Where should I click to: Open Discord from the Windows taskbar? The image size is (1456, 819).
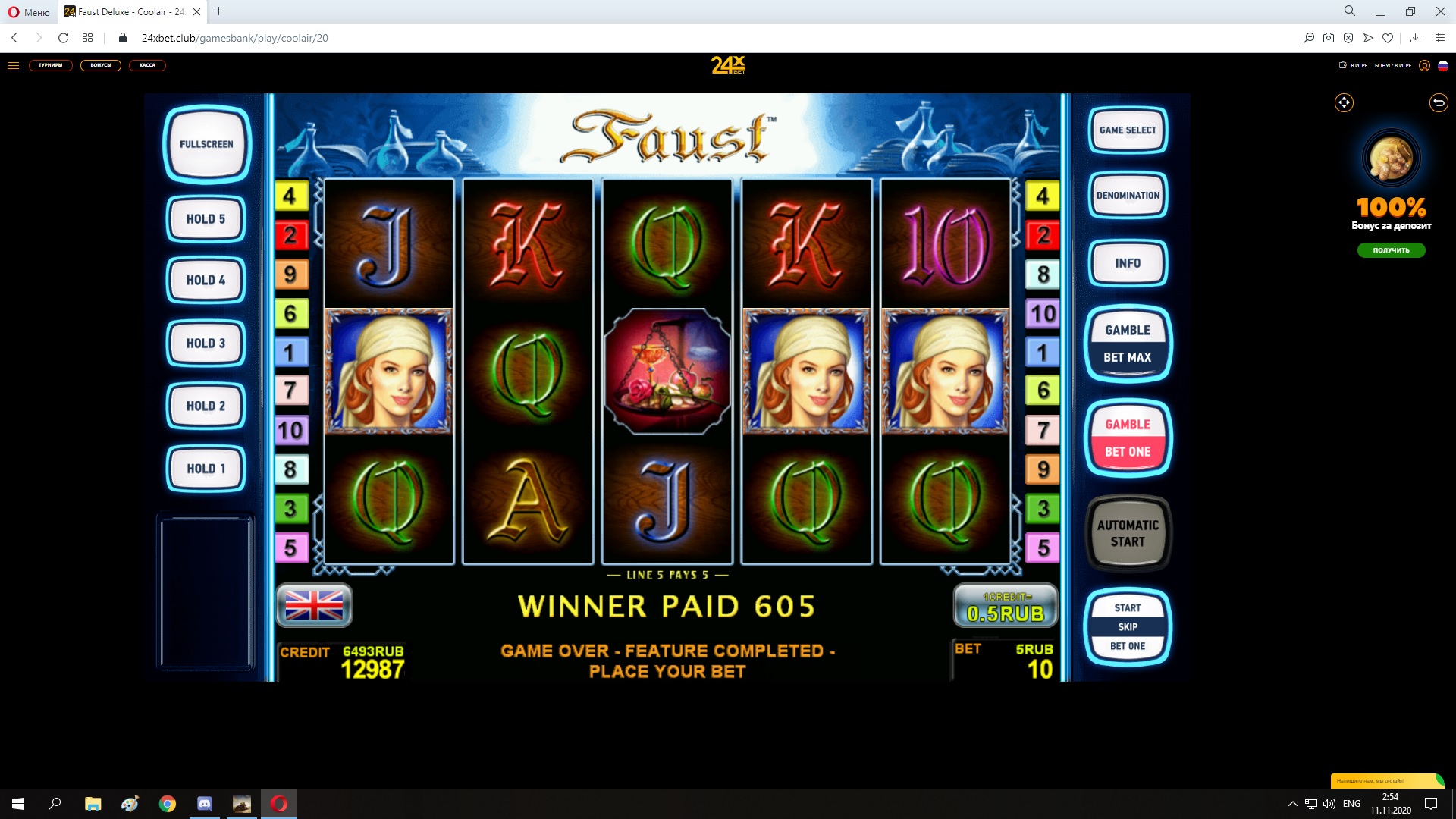point(205,804)
